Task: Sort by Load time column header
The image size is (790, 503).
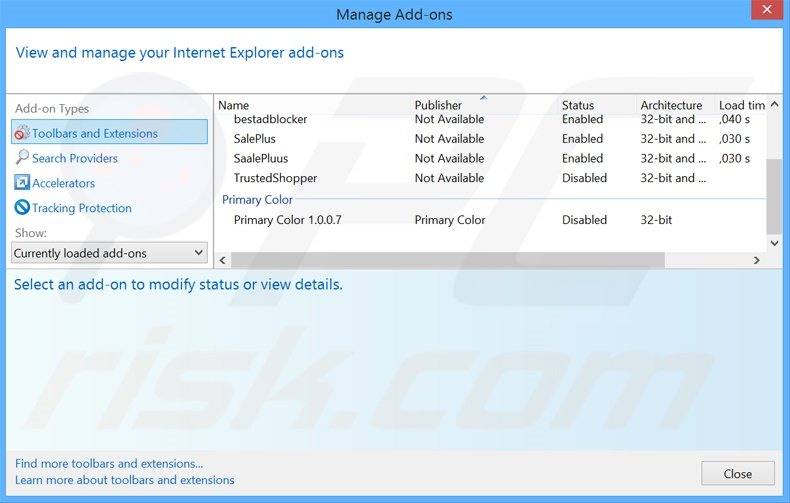Action: point(741,105)
